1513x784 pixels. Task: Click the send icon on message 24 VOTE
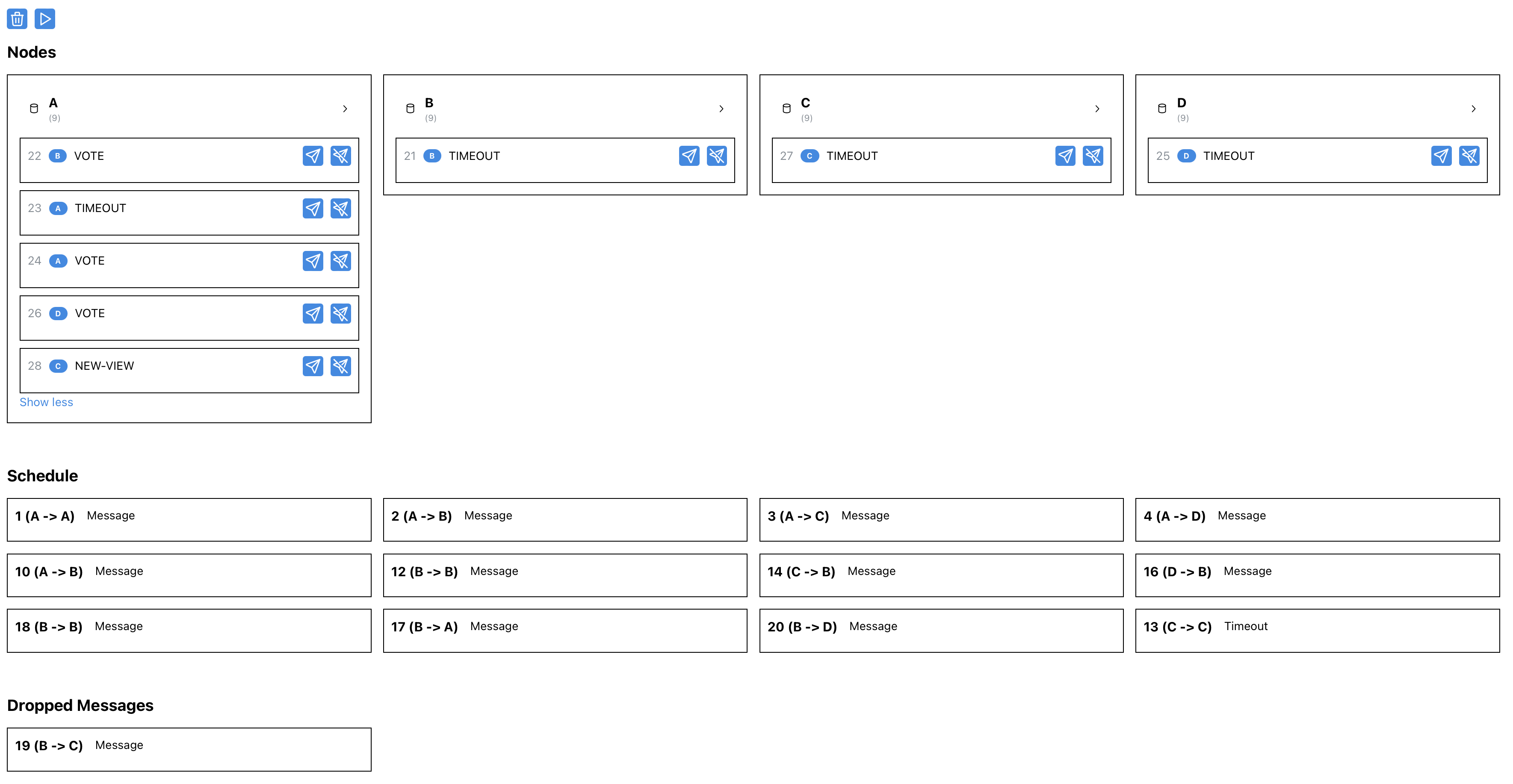pos(313,261)
